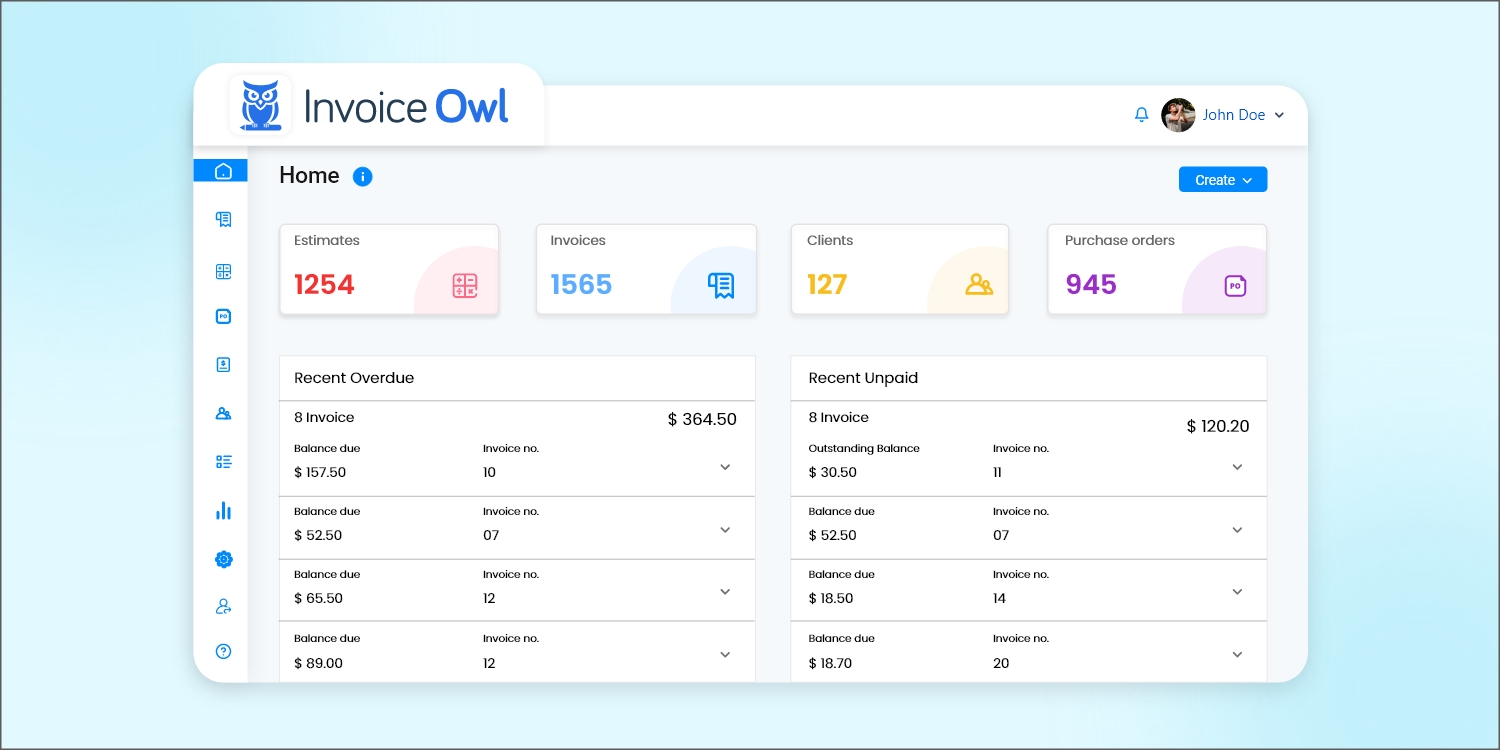Image resolution: width=1500 pixels, height=750 pixels.
Task: Open the Create dropdown button
Action: point(1222,180)
